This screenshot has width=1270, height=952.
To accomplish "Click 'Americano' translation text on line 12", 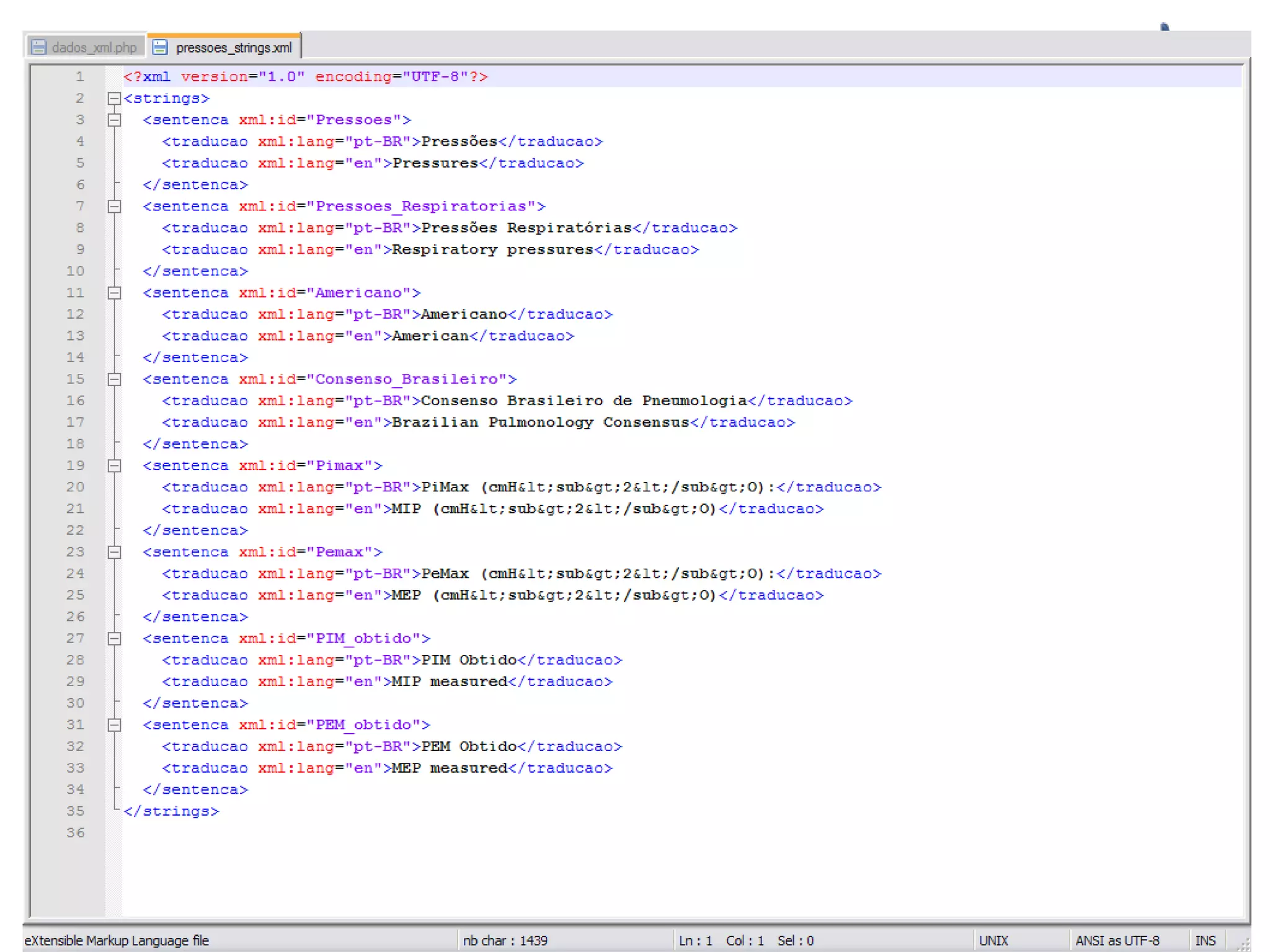I will click(464, 314).
